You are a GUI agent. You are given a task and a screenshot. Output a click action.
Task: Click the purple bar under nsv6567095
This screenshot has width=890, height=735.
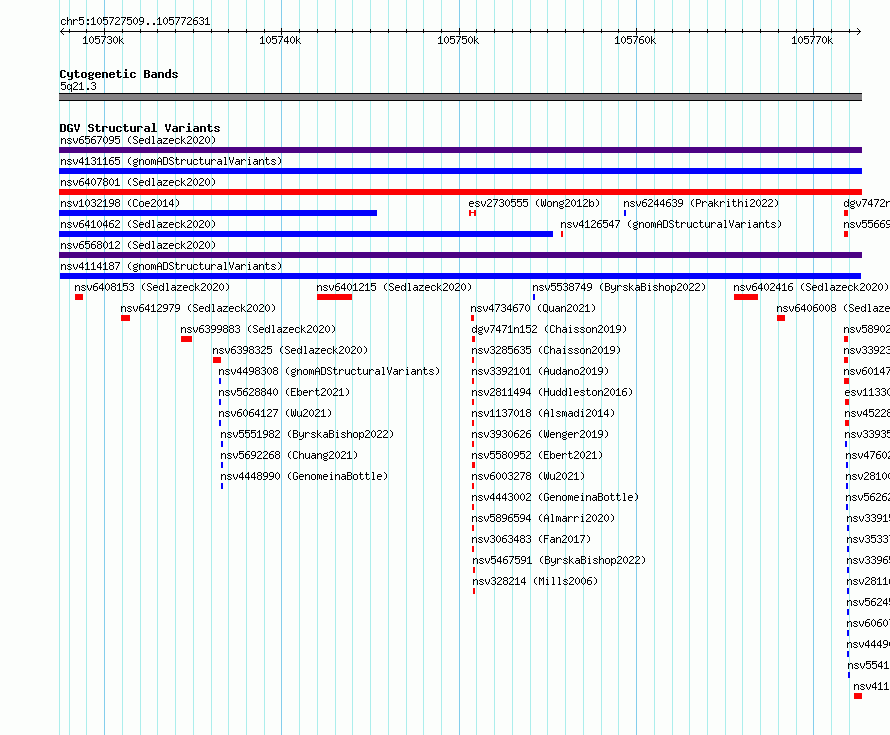point(460,150)
